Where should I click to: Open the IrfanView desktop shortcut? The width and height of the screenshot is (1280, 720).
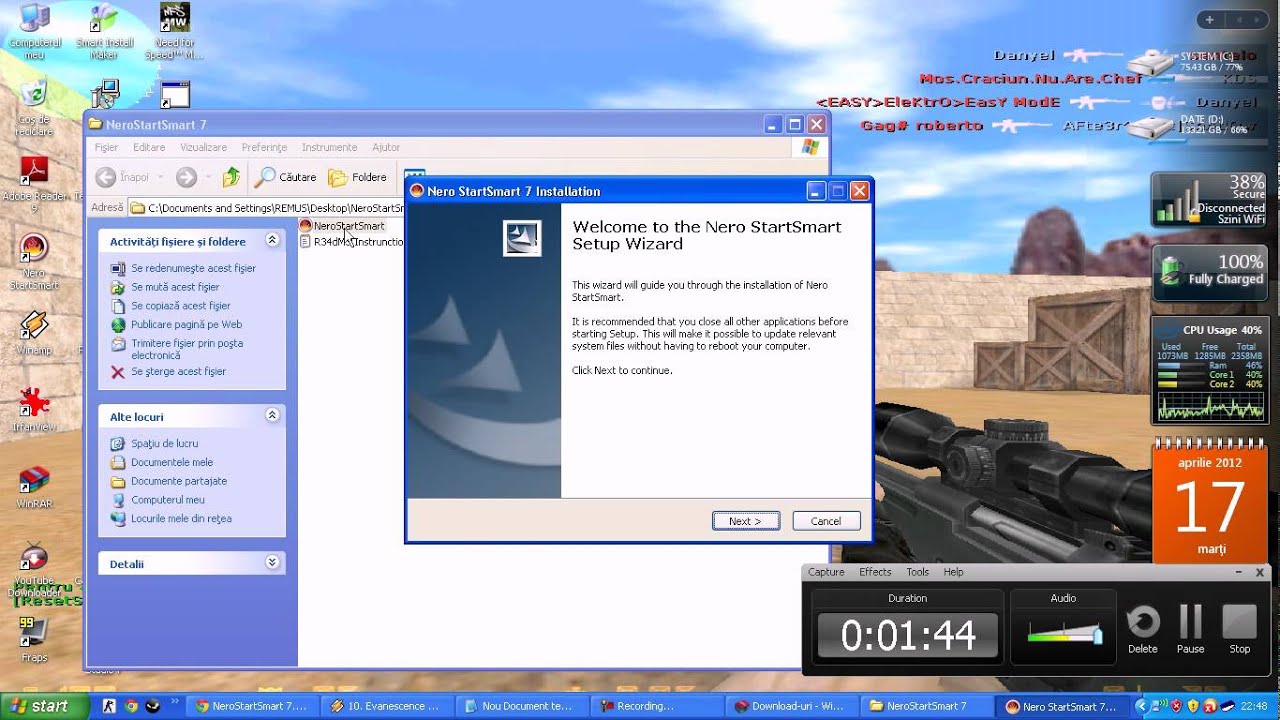click(x=34, y=410)
